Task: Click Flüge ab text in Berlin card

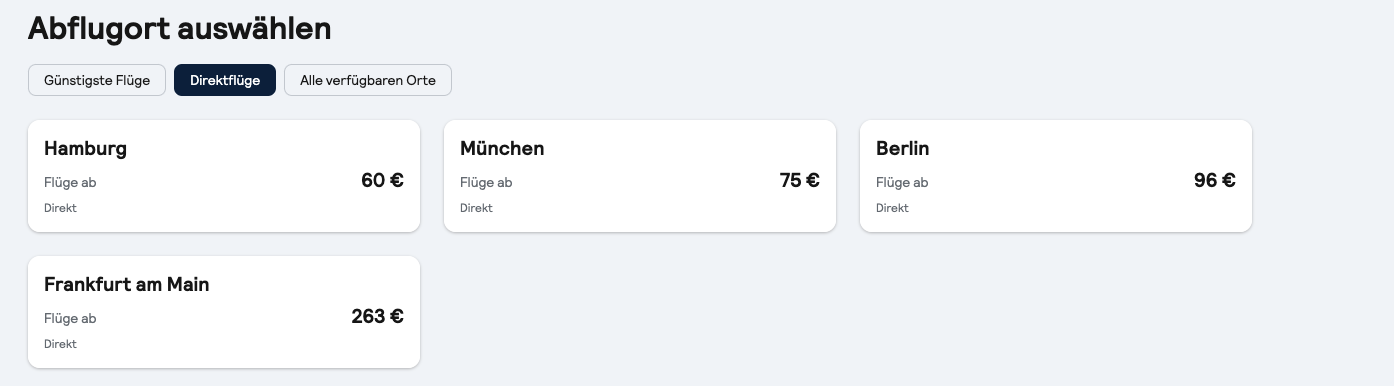Action: (x=902, y=183)
